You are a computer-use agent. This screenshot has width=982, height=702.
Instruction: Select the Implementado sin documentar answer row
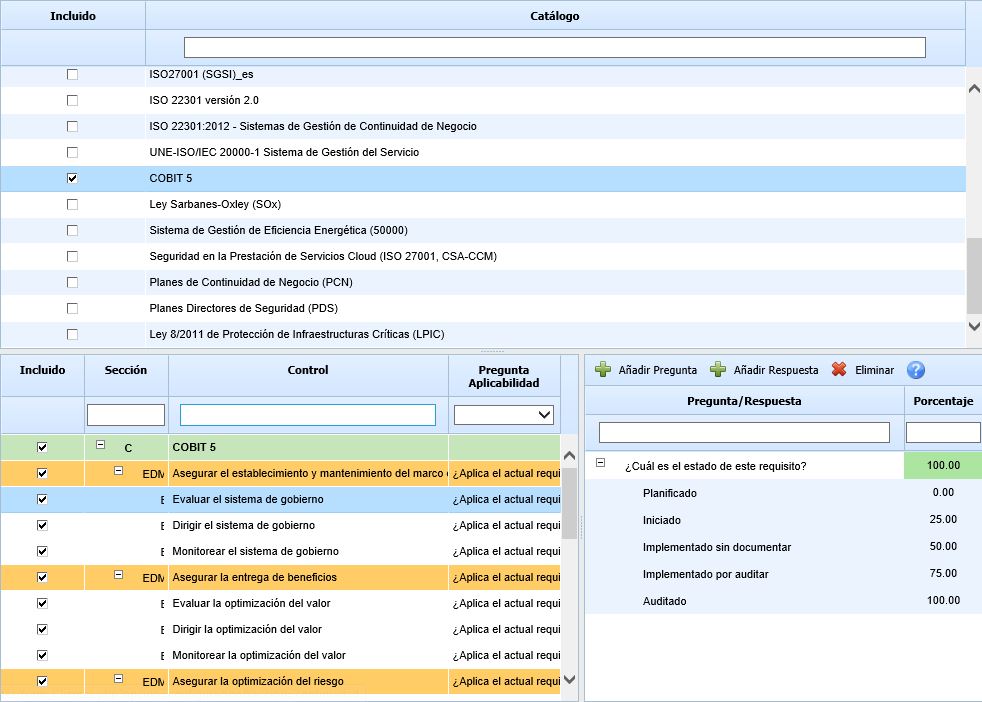(716, 547)
